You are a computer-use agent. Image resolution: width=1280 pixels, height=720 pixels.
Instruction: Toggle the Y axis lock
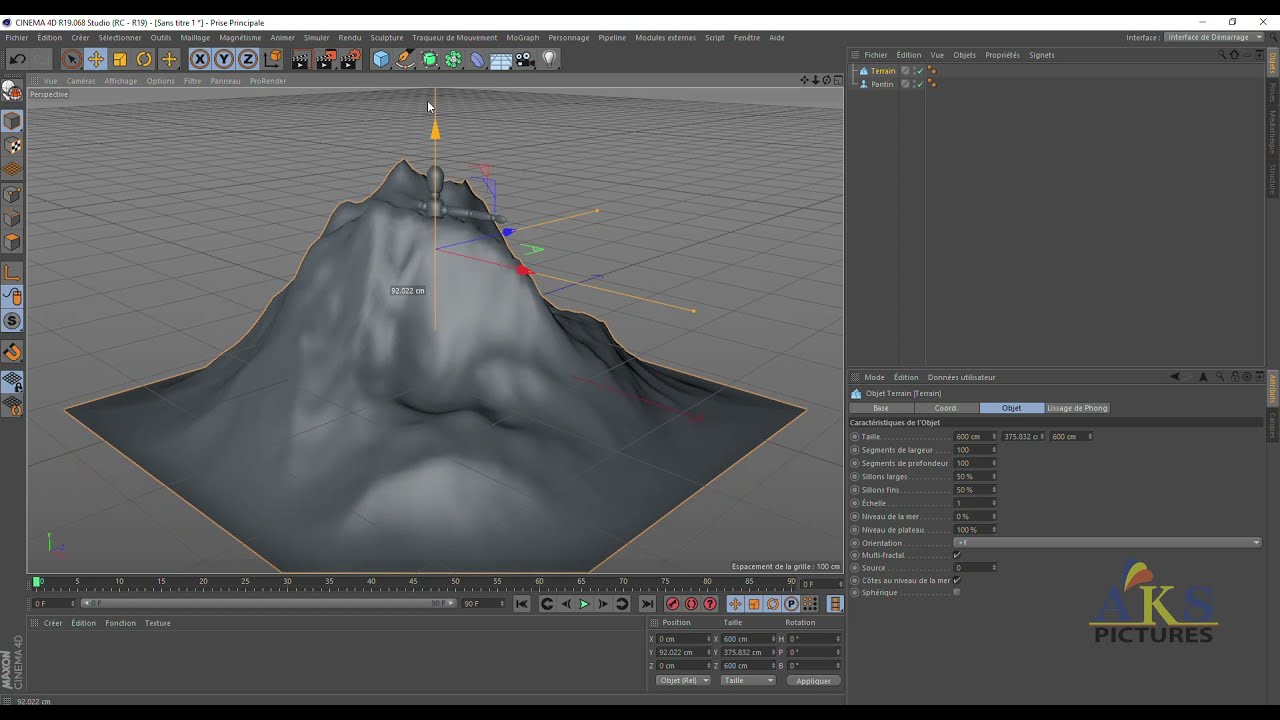tap(224, 59)
